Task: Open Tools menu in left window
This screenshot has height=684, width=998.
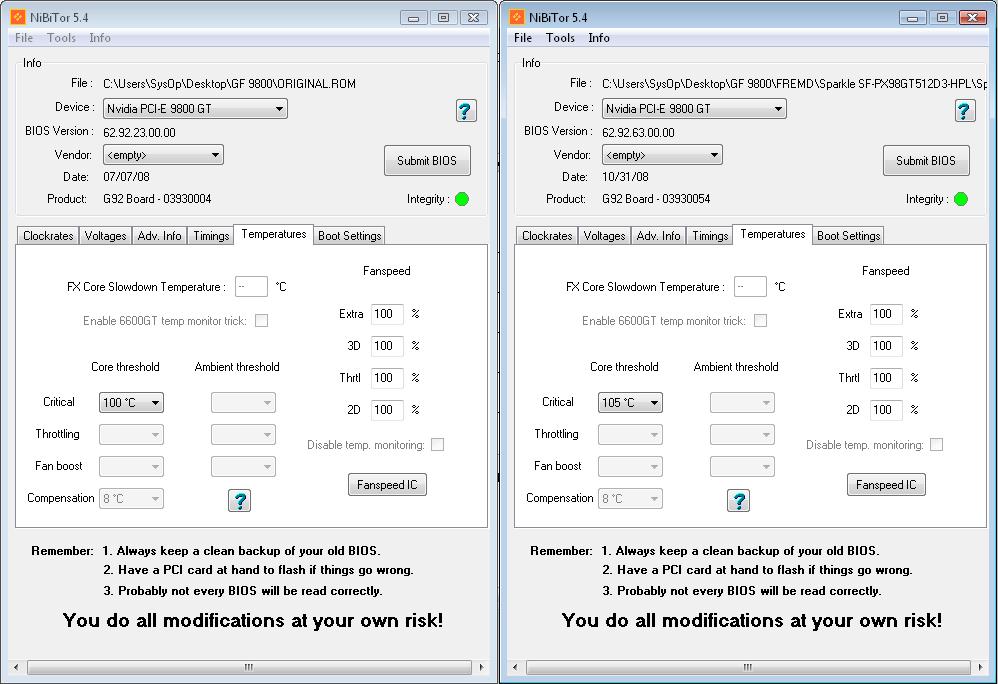Action: tap(61, 38)
